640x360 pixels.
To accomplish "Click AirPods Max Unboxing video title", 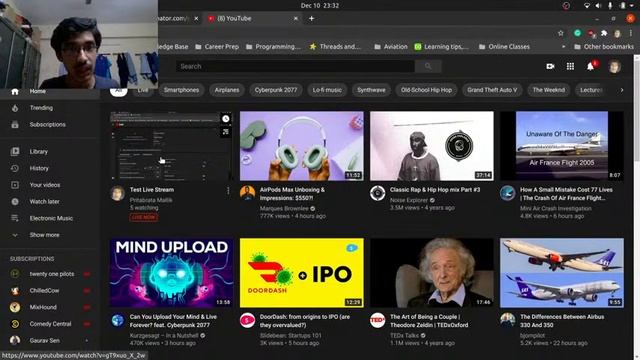I will point(292,194).
